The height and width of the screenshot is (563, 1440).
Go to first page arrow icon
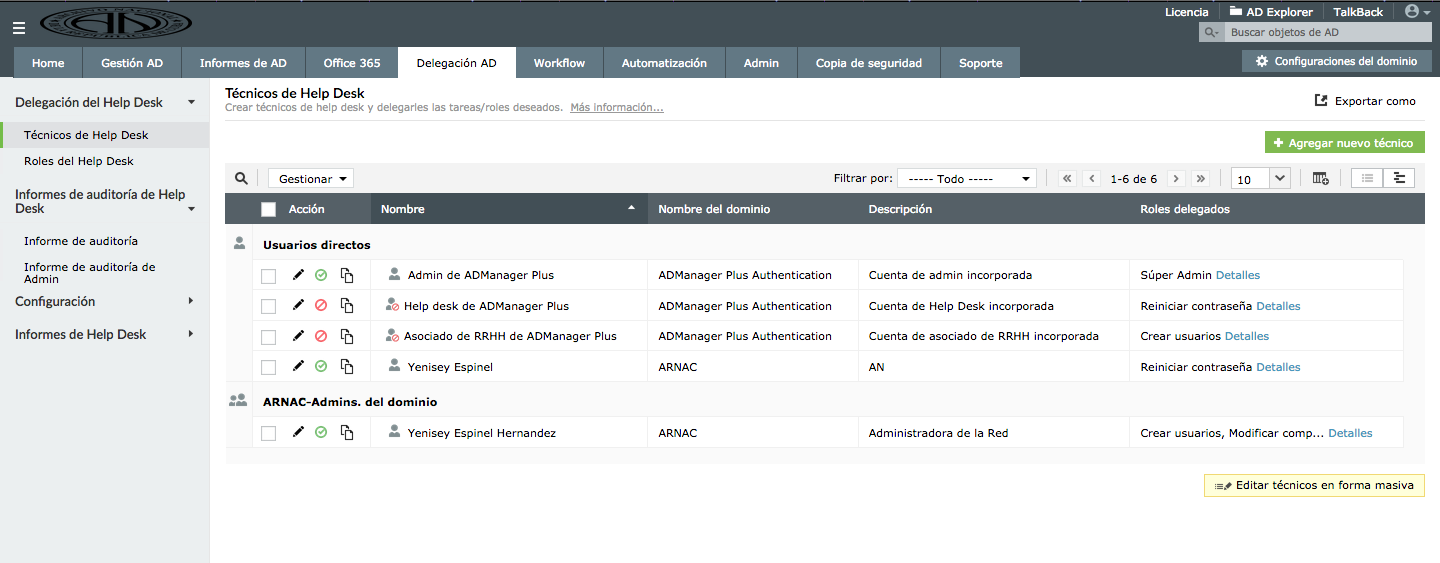pyautogui.click(x=1067, y=178)
